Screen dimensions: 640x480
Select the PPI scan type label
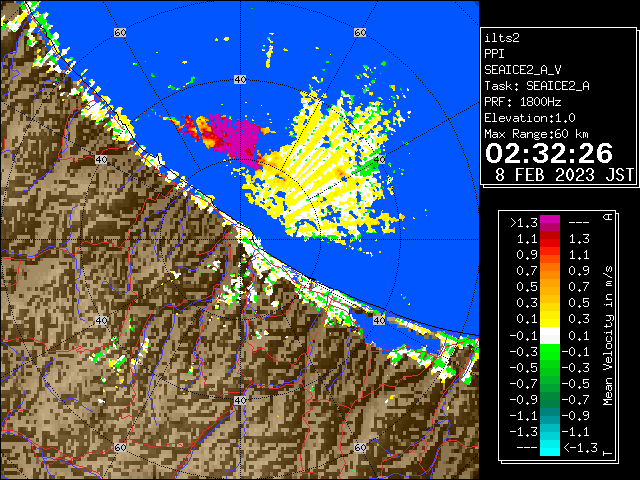point(494,54)
